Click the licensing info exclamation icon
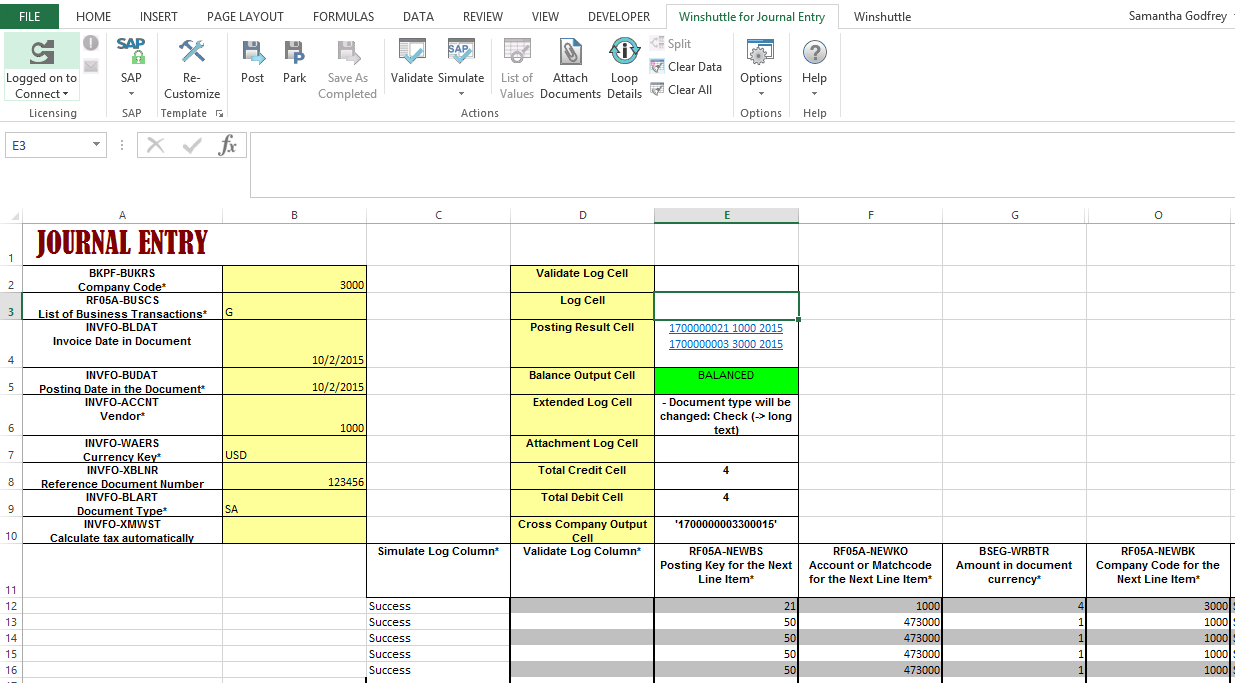Screen dimensions: 1235x683 tap(91, 43)
